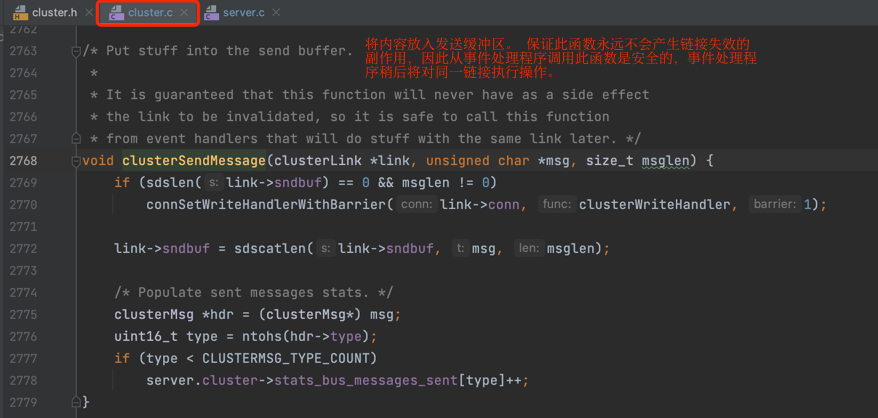Click line number 2772 in the gutter

[23, 249]
